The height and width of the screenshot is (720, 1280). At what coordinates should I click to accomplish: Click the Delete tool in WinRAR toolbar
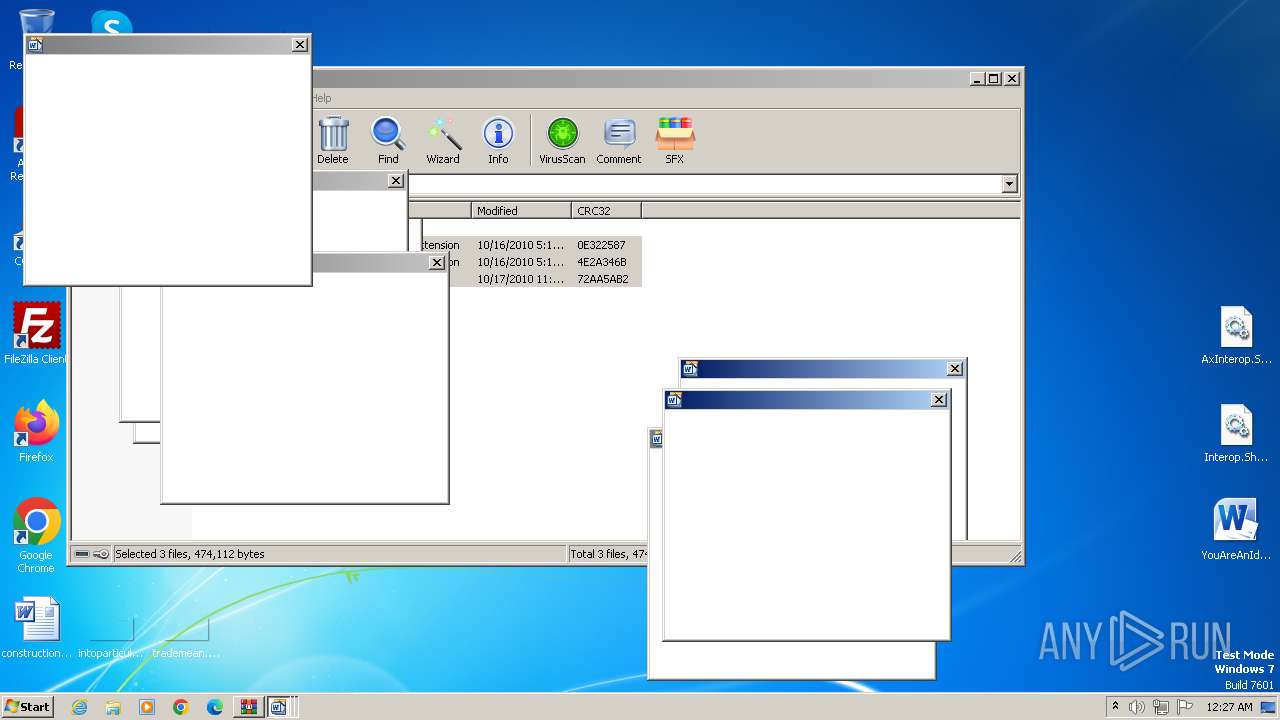(x=333, y=140)
